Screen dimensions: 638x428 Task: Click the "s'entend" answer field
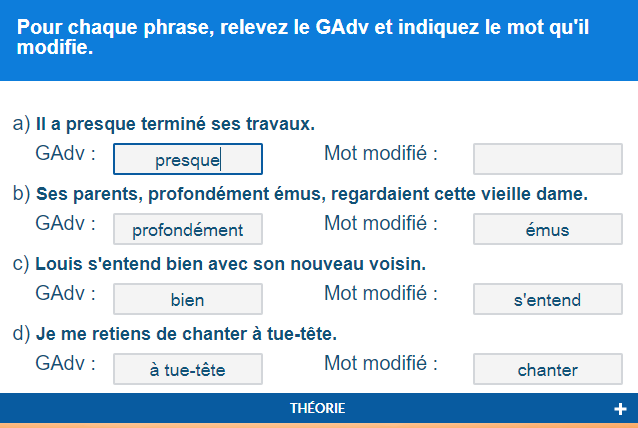[x=547, y=299]
